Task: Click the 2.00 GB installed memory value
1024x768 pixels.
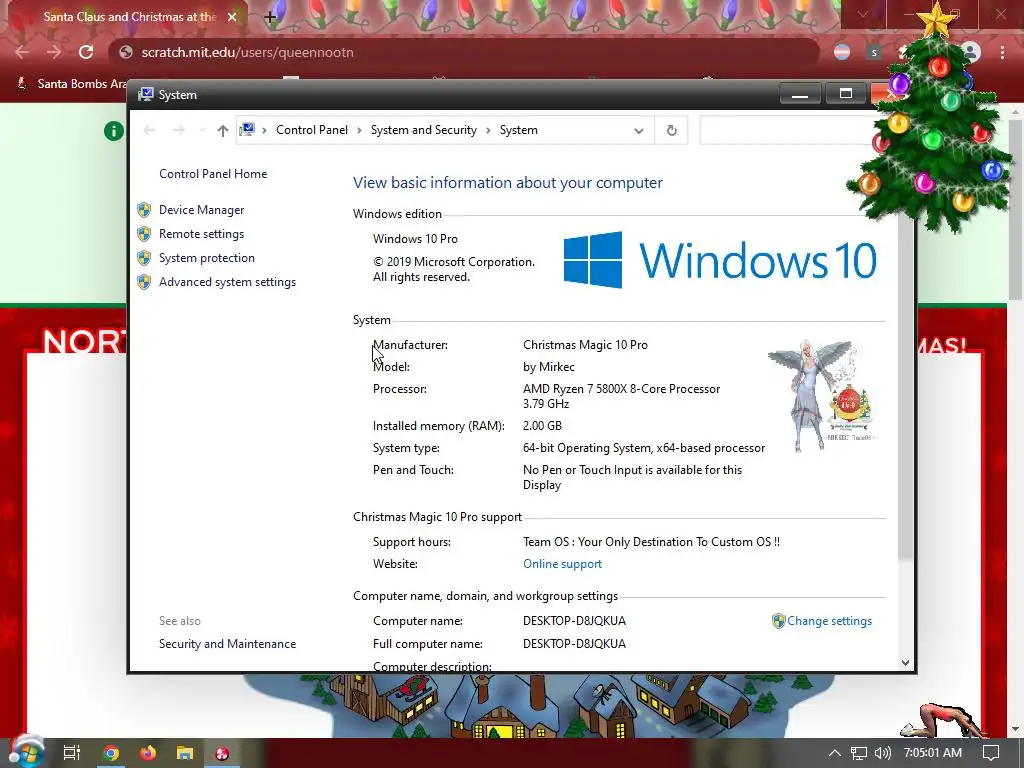Action: 542,426
